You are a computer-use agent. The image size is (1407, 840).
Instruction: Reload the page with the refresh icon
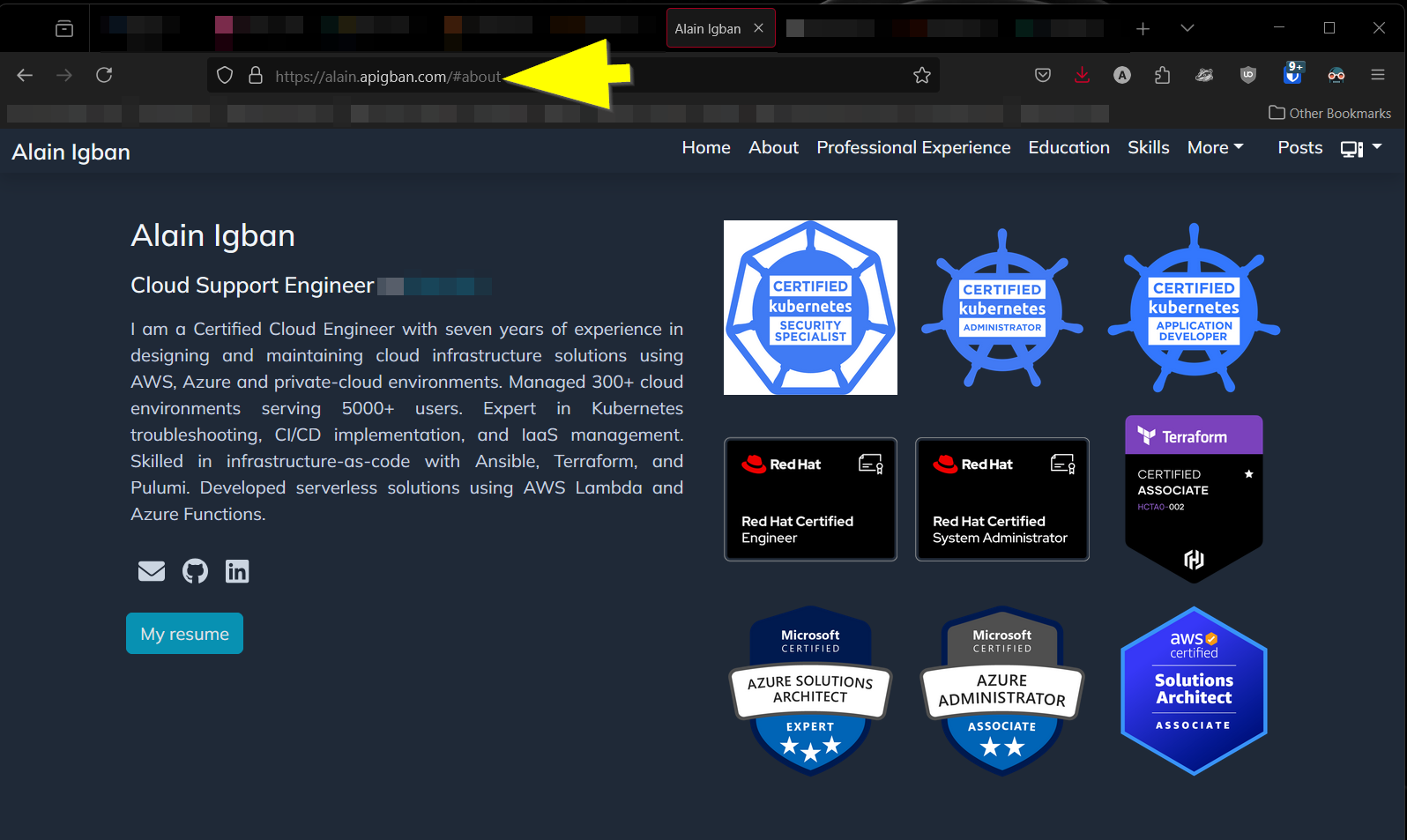point(104,76)
